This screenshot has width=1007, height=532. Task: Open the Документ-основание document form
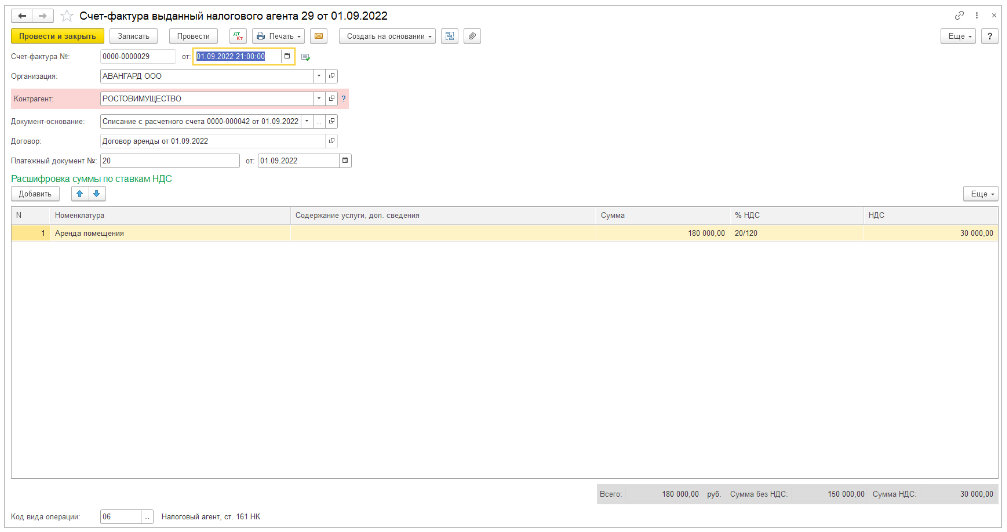(x=331, y=121)
